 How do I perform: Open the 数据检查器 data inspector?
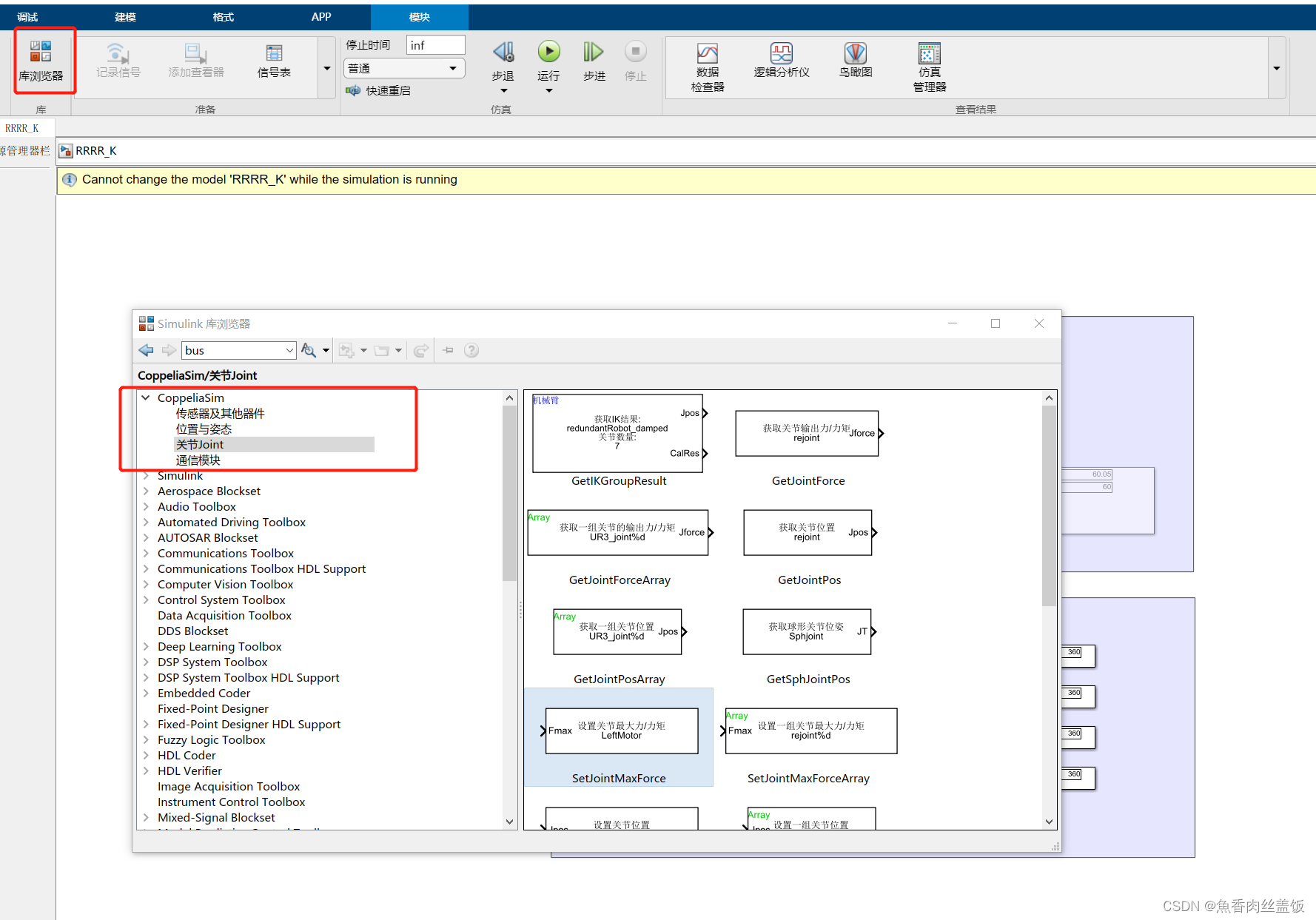click(708, 67)
